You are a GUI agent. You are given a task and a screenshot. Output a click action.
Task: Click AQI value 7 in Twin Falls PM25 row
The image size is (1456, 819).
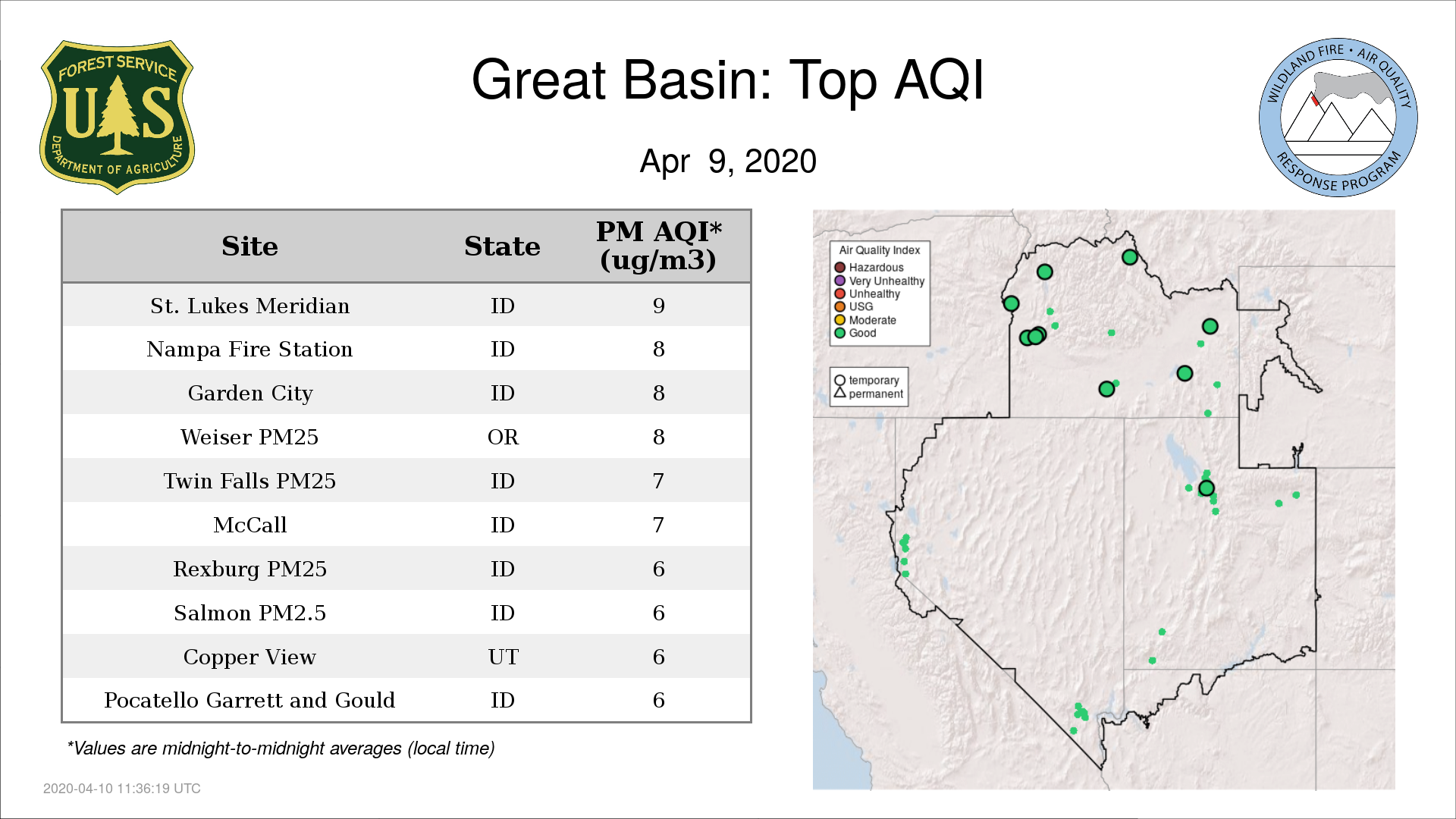pos(658,481)
